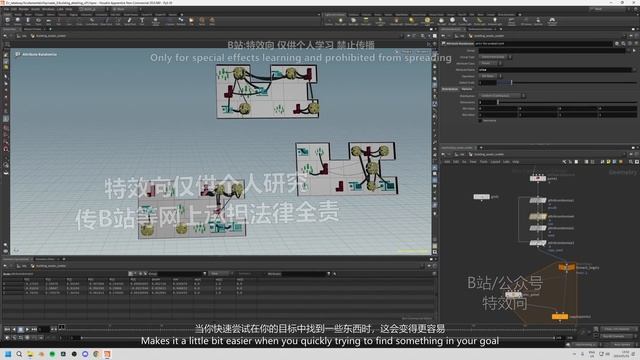640x360 pixels.
Task: Open View dropdown in geometry spreadsheet
Action: tap(220, 273)
